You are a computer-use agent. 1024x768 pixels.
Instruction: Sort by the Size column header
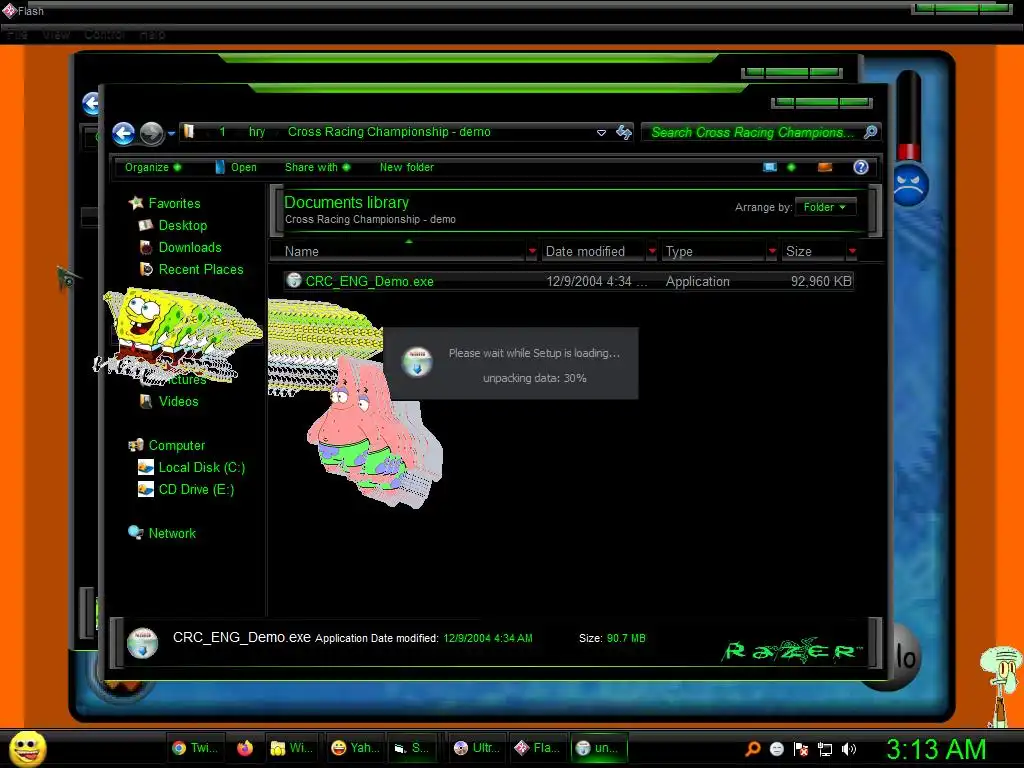(813, 251)
